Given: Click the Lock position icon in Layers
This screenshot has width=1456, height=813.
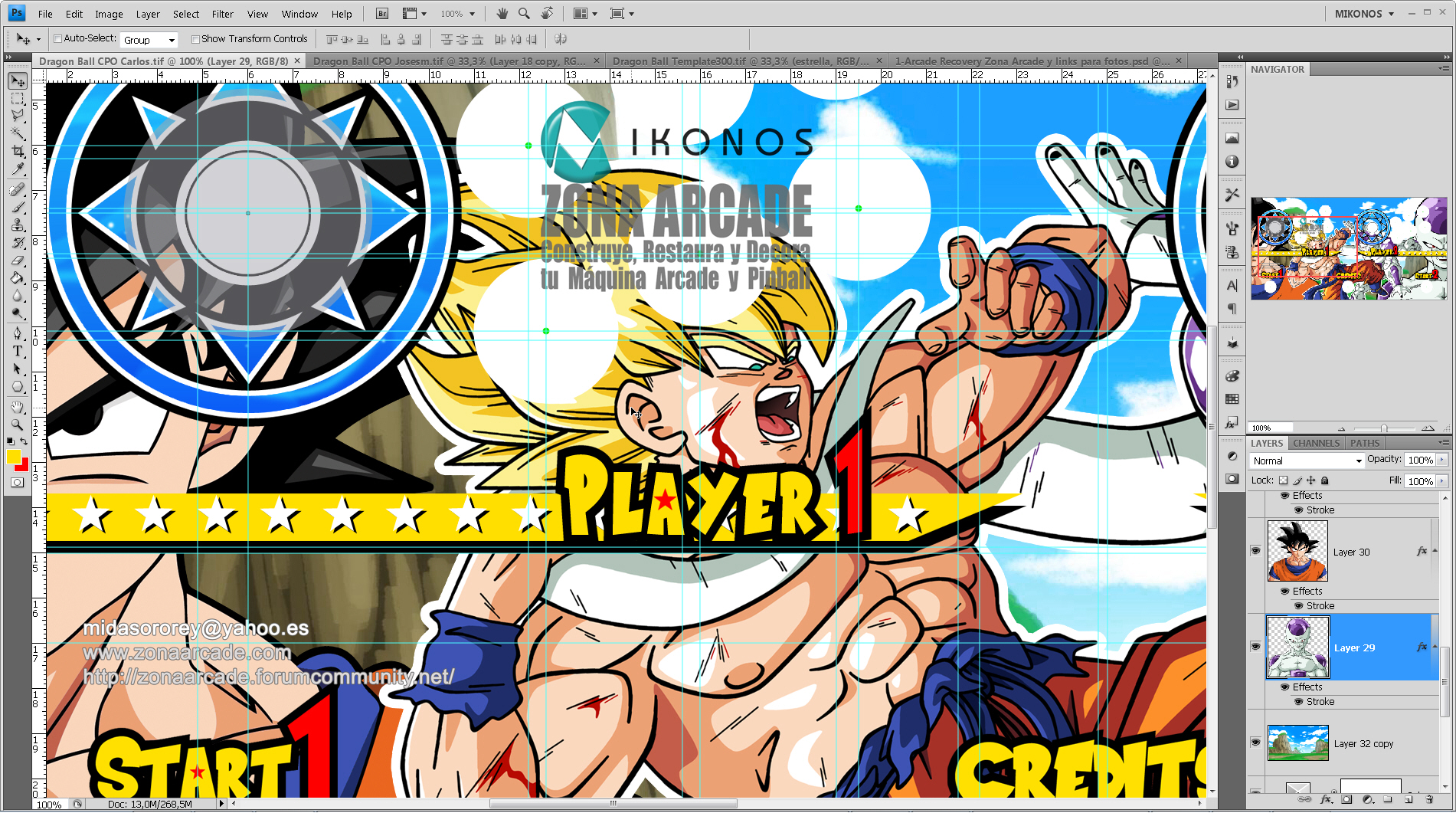Looking at the screenshot, I should [1311, 480].
